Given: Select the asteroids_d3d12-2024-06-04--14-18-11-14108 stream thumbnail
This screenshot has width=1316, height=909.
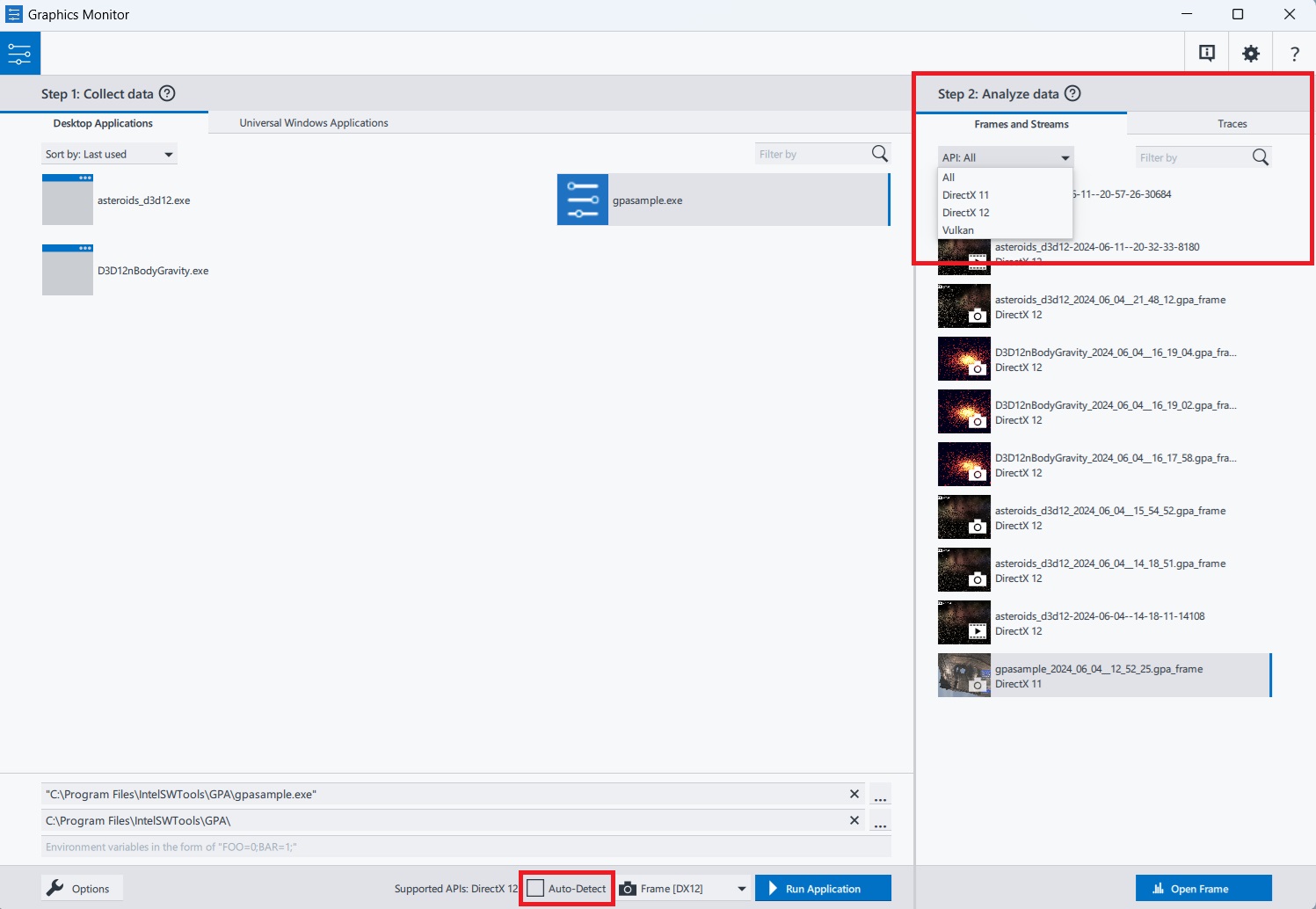Looking at the screenshot, I should 964,622.
